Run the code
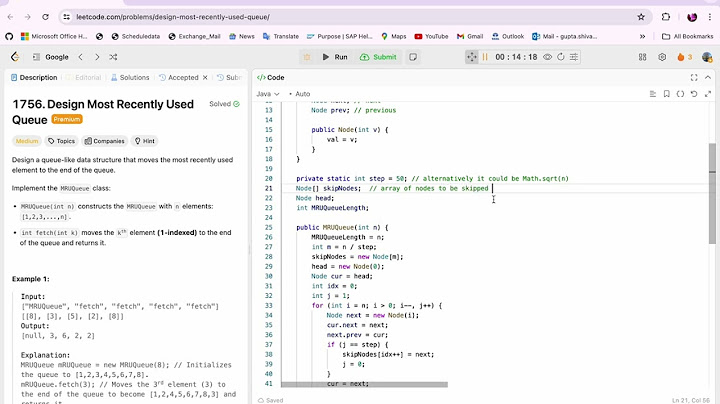 [x=335, y=57]
